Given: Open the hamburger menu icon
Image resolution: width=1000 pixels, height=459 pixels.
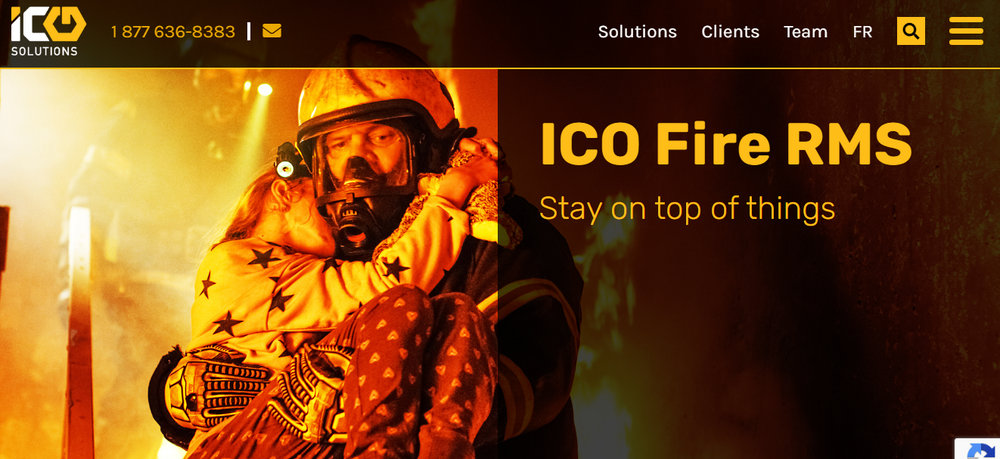Looking at the screenshot, I should click(966, 31).
